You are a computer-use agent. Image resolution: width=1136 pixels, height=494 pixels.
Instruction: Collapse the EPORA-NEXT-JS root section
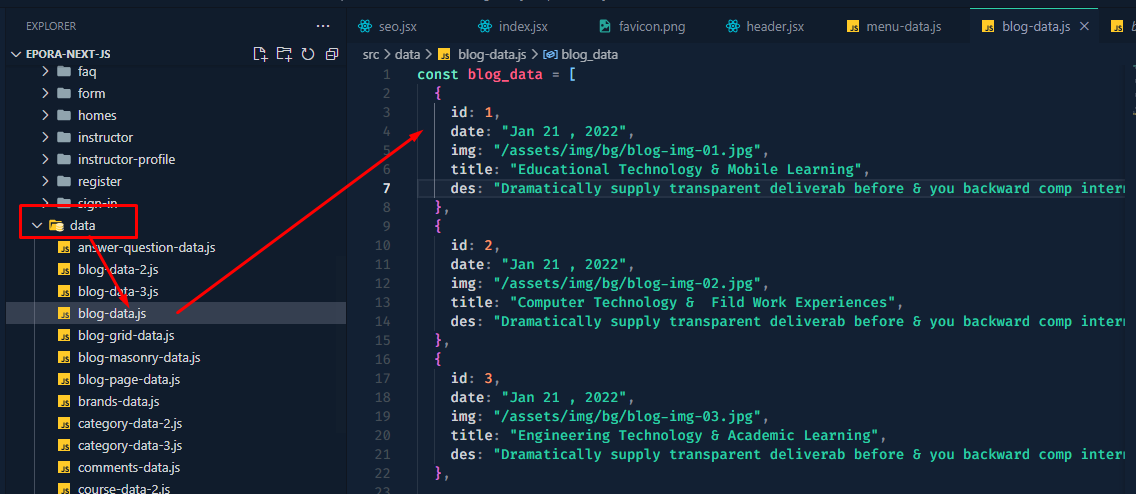pos(15,54)
